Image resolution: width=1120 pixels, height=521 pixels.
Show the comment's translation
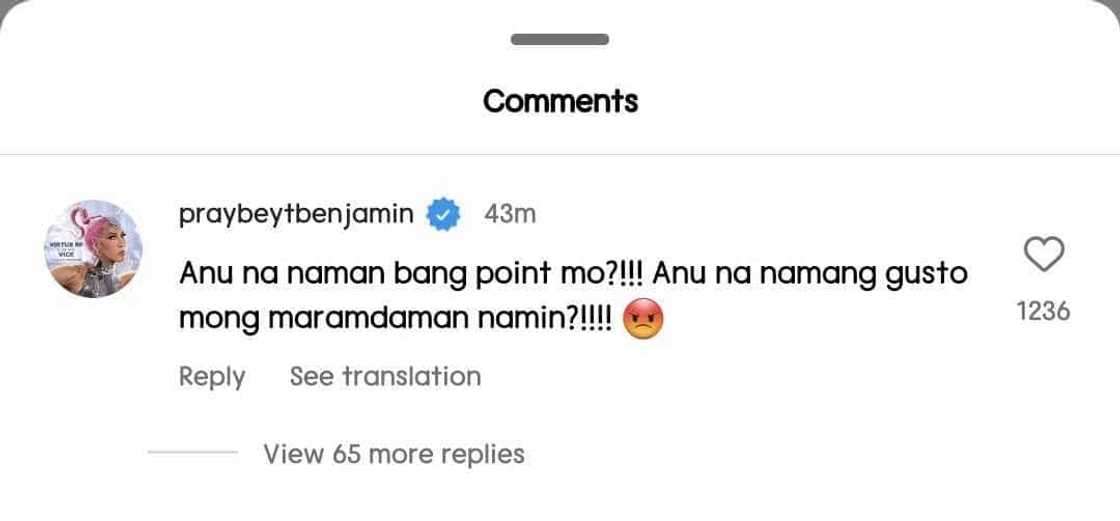click(385, 376)
